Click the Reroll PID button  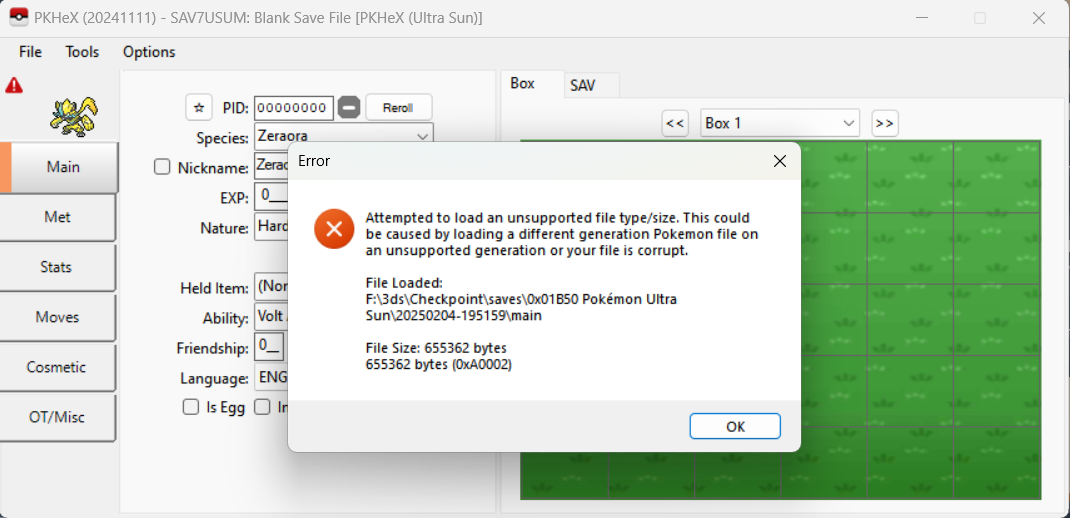399,108
